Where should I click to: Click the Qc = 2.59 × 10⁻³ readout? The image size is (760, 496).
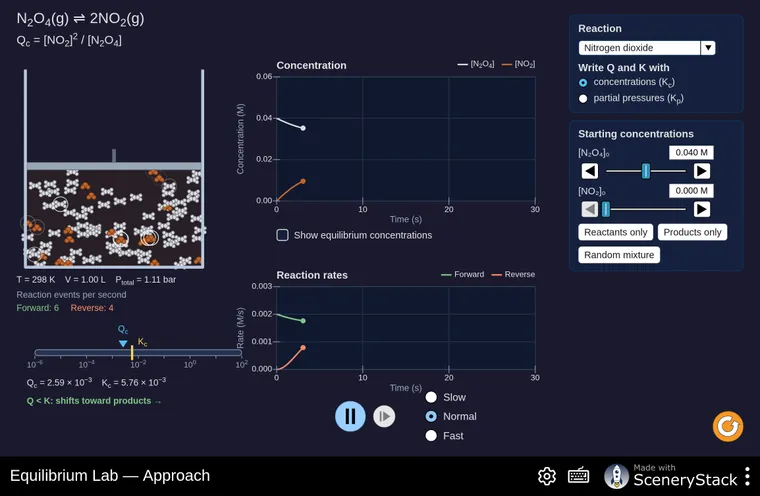59,382
